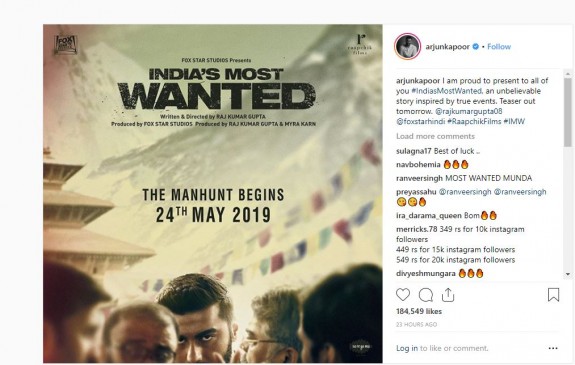The image size is (575, 365).
Task: Open @foxstarhindi profile link
Action: (420, 121)
